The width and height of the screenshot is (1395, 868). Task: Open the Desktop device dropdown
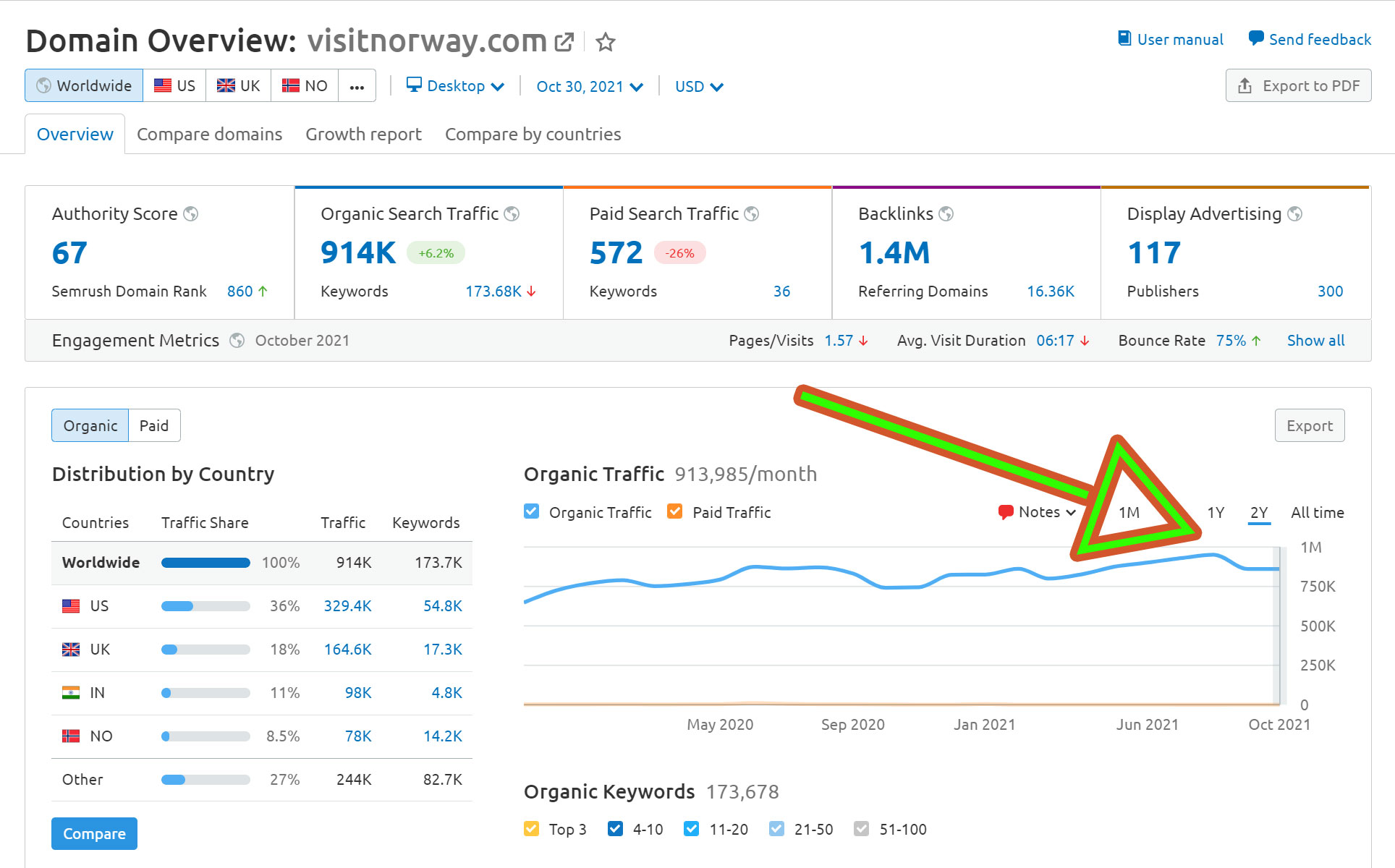tap(455, 86)
